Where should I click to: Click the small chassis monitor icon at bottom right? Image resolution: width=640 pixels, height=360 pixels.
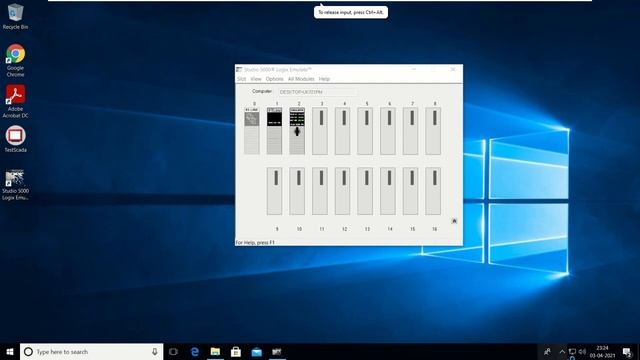(454, 221)
